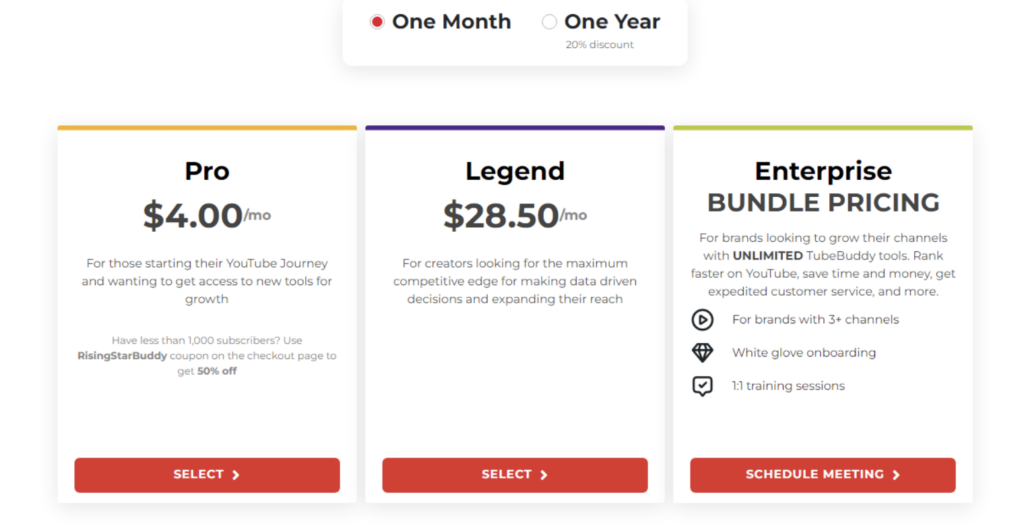The image size is (1024, 527).
Task: Schedule a meeting for Enterprise plan
Action: (x=822, y=475)
